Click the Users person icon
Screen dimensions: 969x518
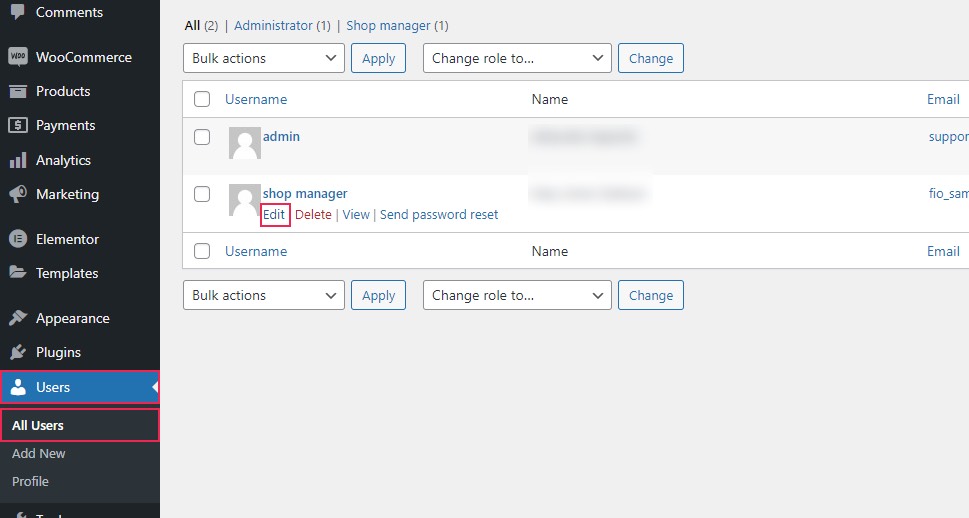tap(18, 387)
